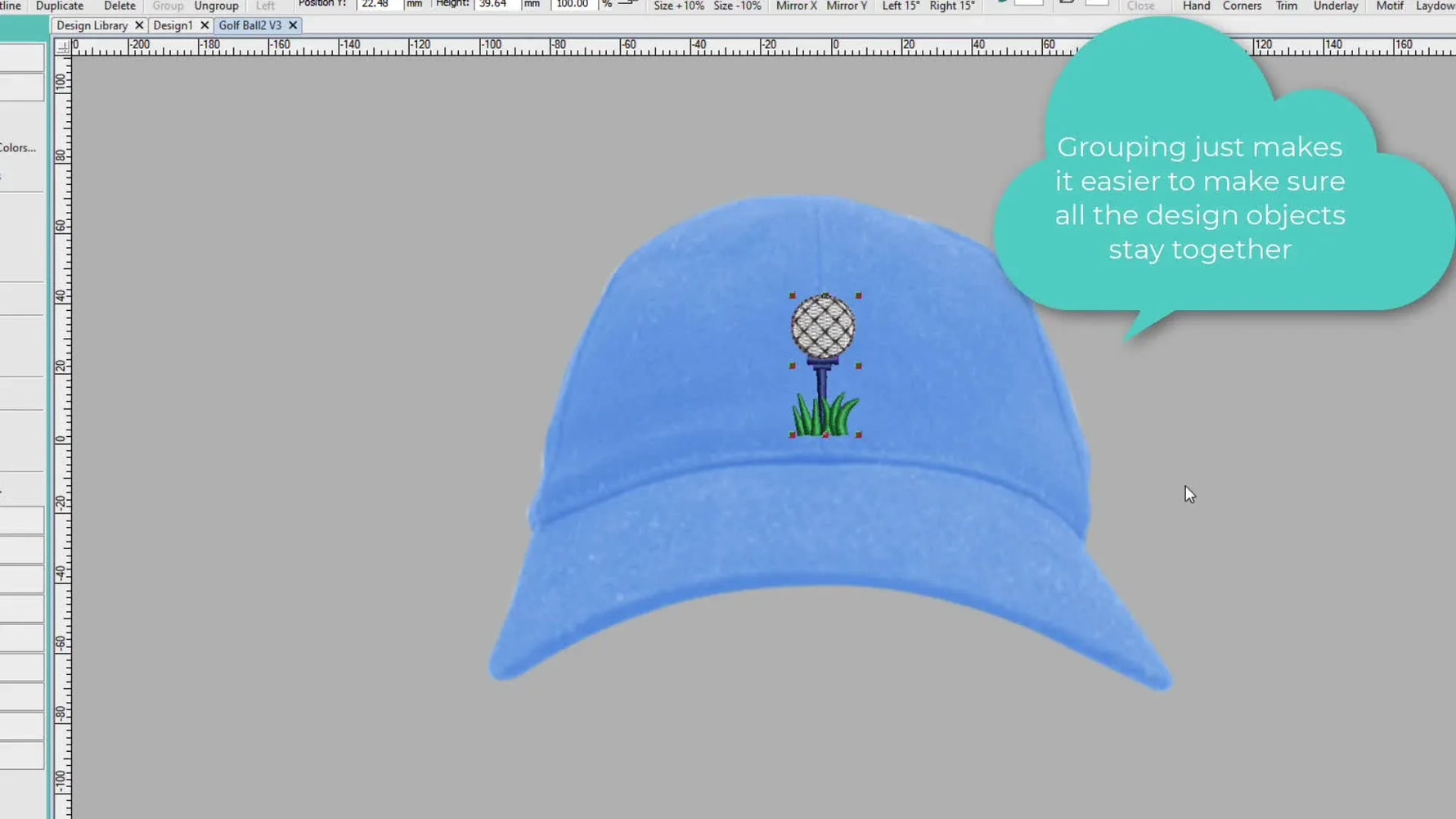Click the green grass stitches of design
This screenshot has width=1456, height=819.
pyautogui.click(x=825, y=416)
